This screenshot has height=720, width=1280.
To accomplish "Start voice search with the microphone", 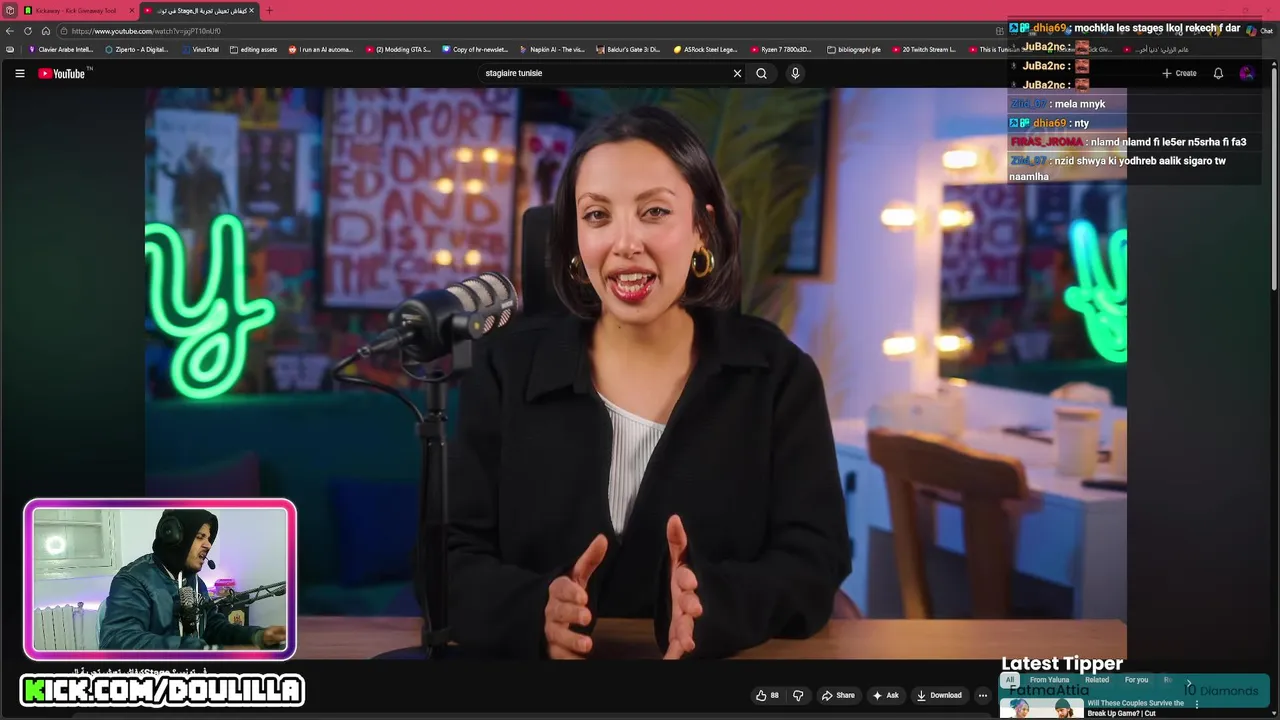I will coord(795,73).
